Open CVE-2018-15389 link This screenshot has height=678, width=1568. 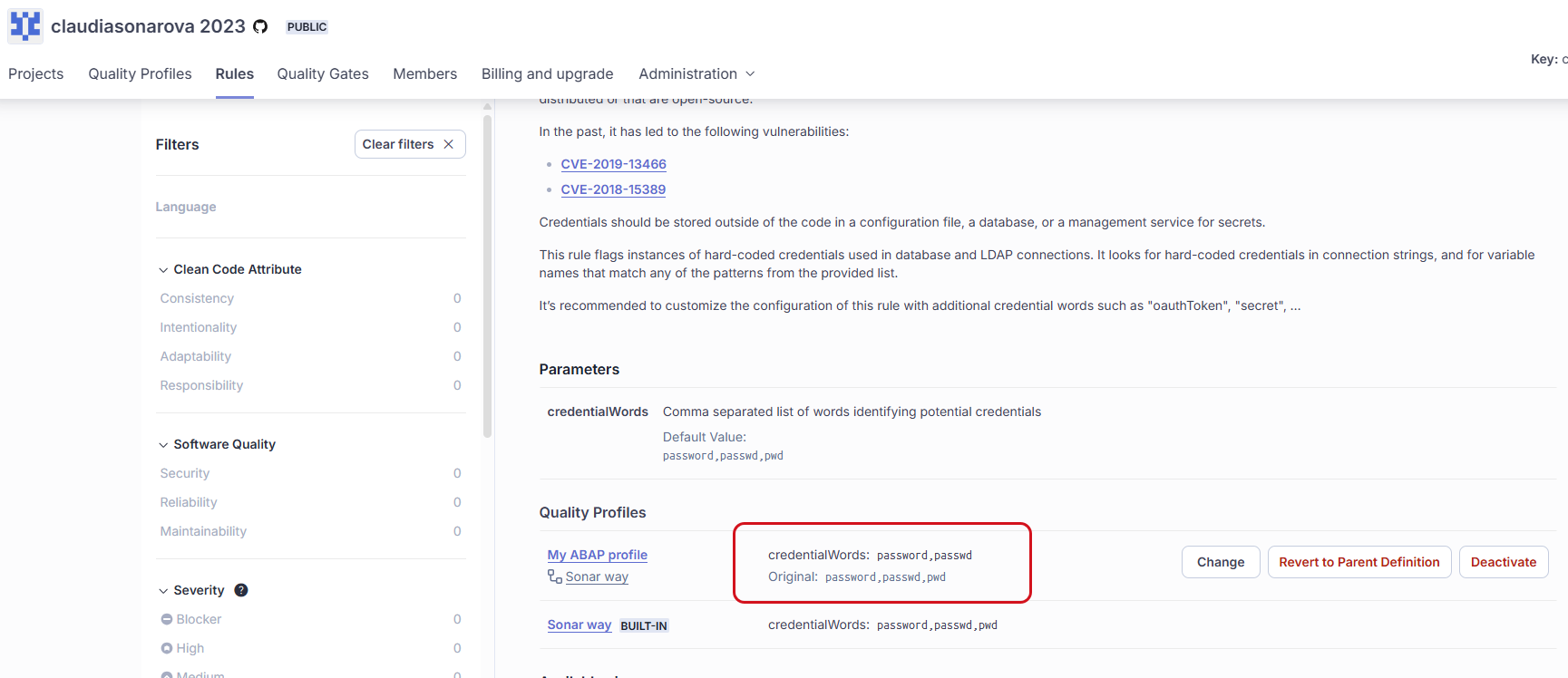tap(613, 189)
